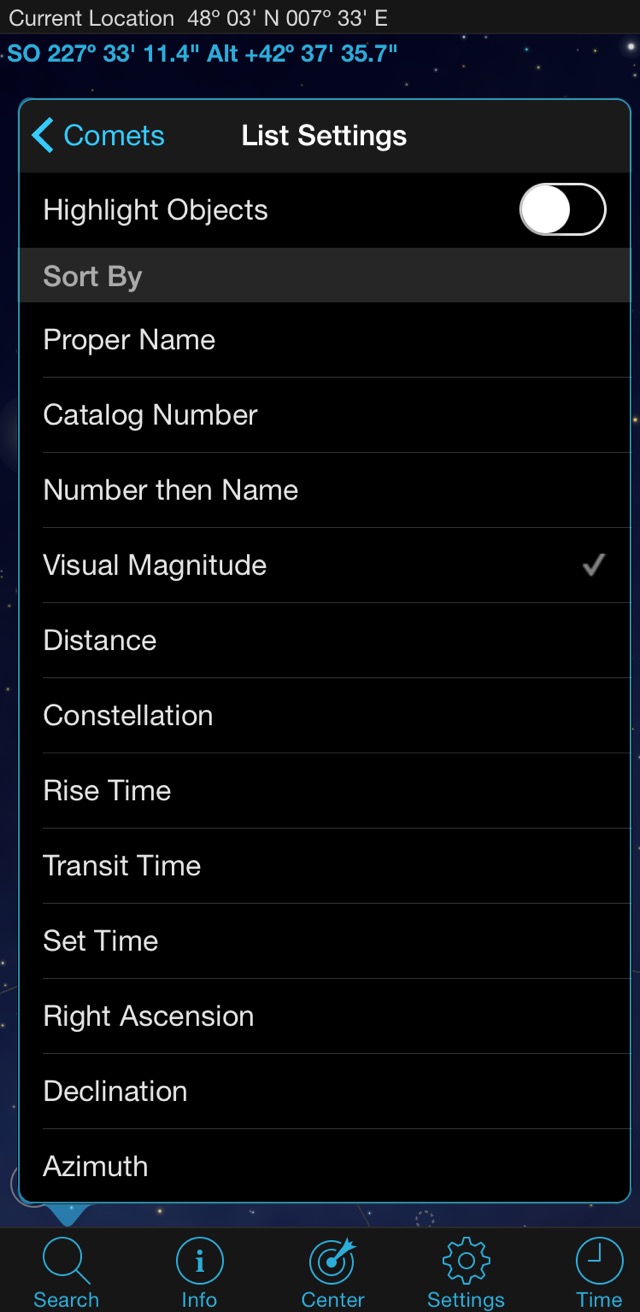
Task: Sort by Declination
Action: coord(115,1091)
